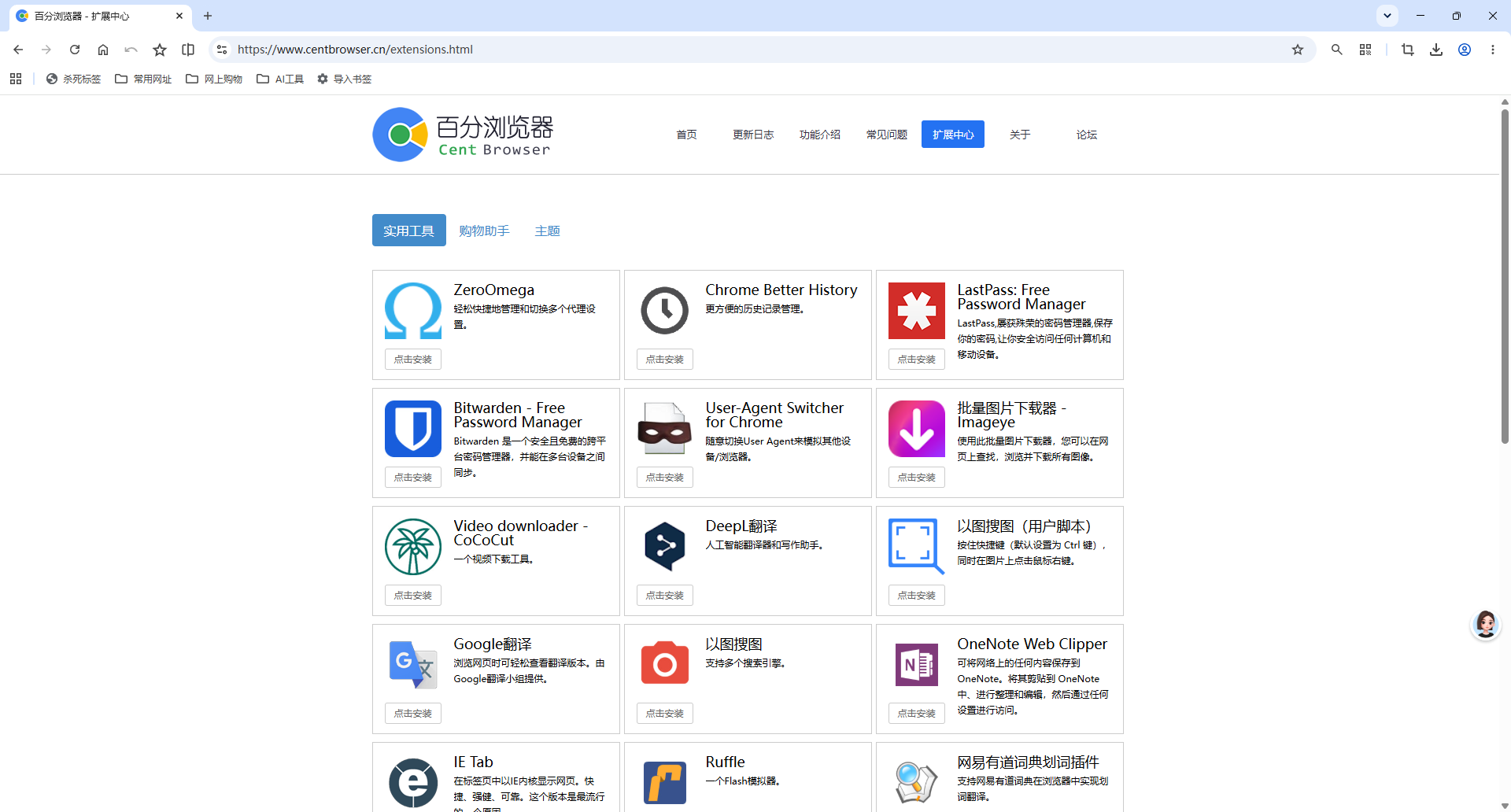1511x812 pixels.
Task: Open the search magnifier icon in the toolbar
Action: [1336, 50]
